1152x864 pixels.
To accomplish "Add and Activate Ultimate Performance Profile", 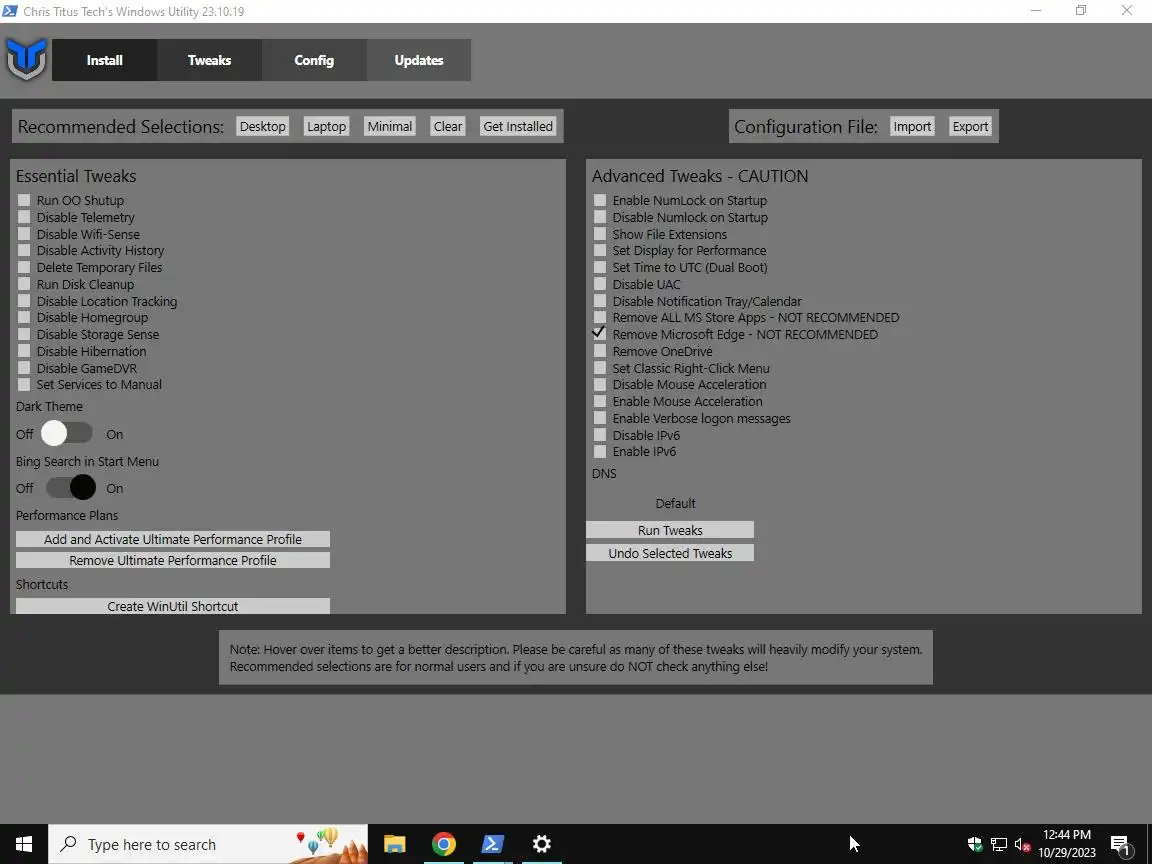I will click(x=173, y=539).
